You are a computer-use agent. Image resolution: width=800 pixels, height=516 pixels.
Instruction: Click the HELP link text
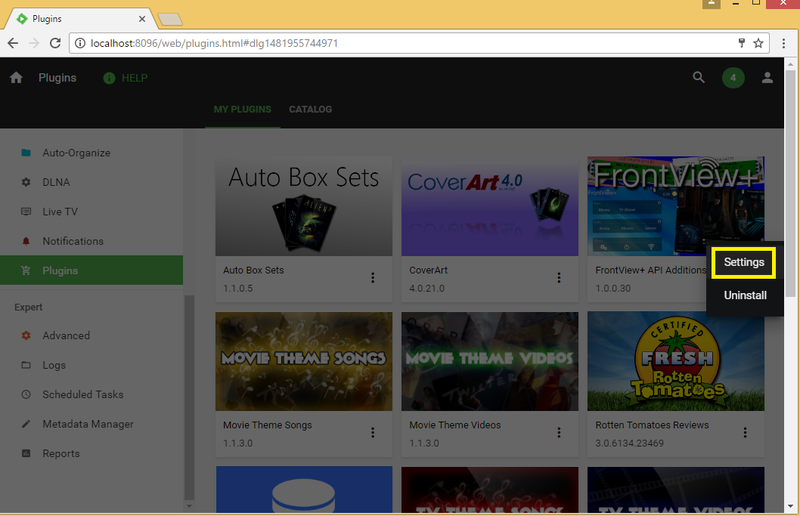(x=135, y=78)
